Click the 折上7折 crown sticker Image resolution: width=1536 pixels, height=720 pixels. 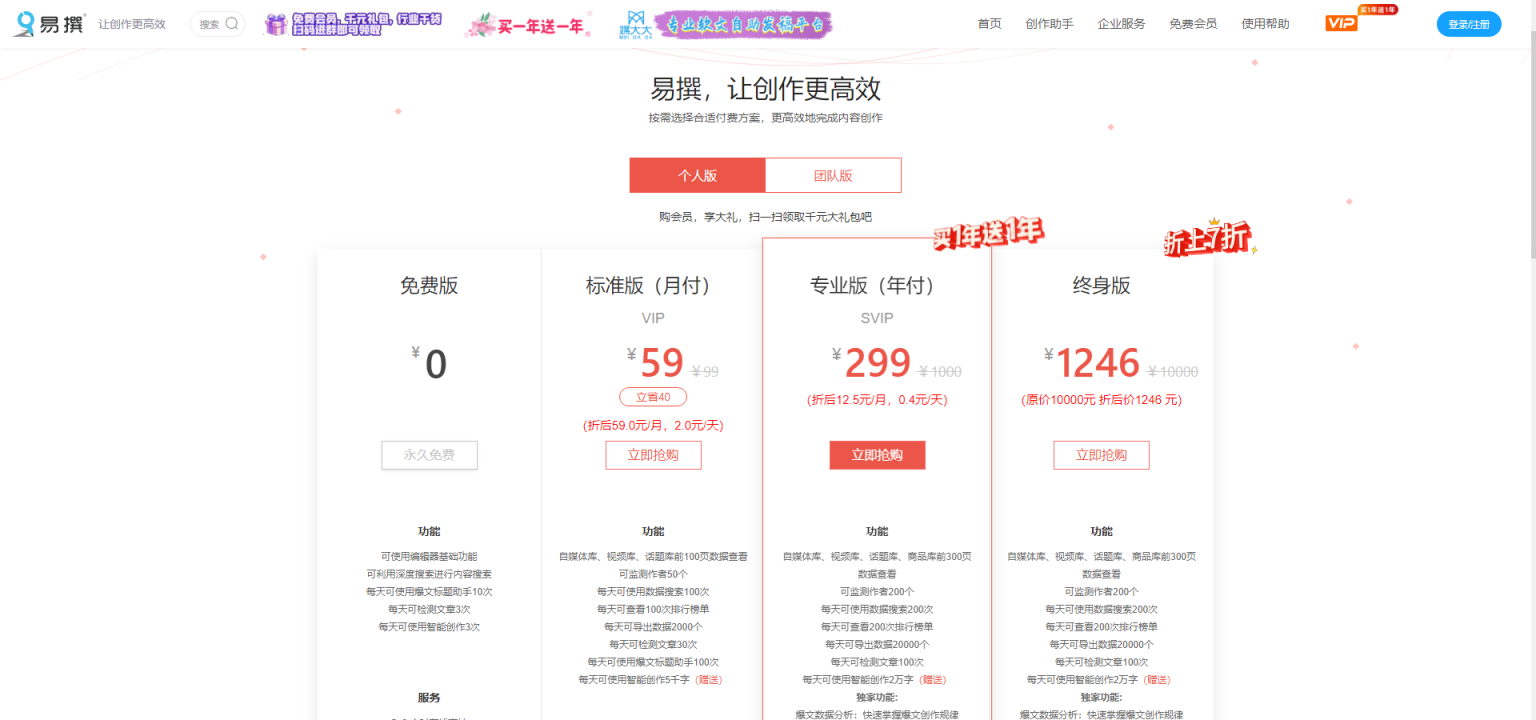(1209, 237)
